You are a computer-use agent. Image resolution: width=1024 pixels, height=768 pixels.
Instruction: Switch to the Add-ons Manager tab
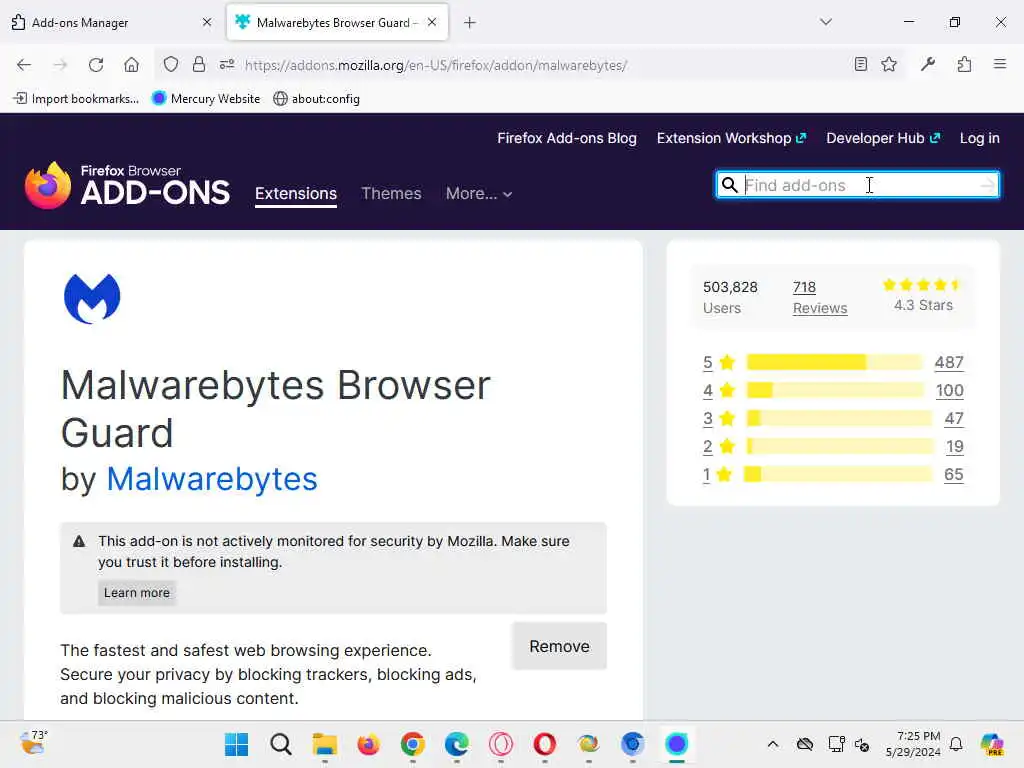point(111,22)
